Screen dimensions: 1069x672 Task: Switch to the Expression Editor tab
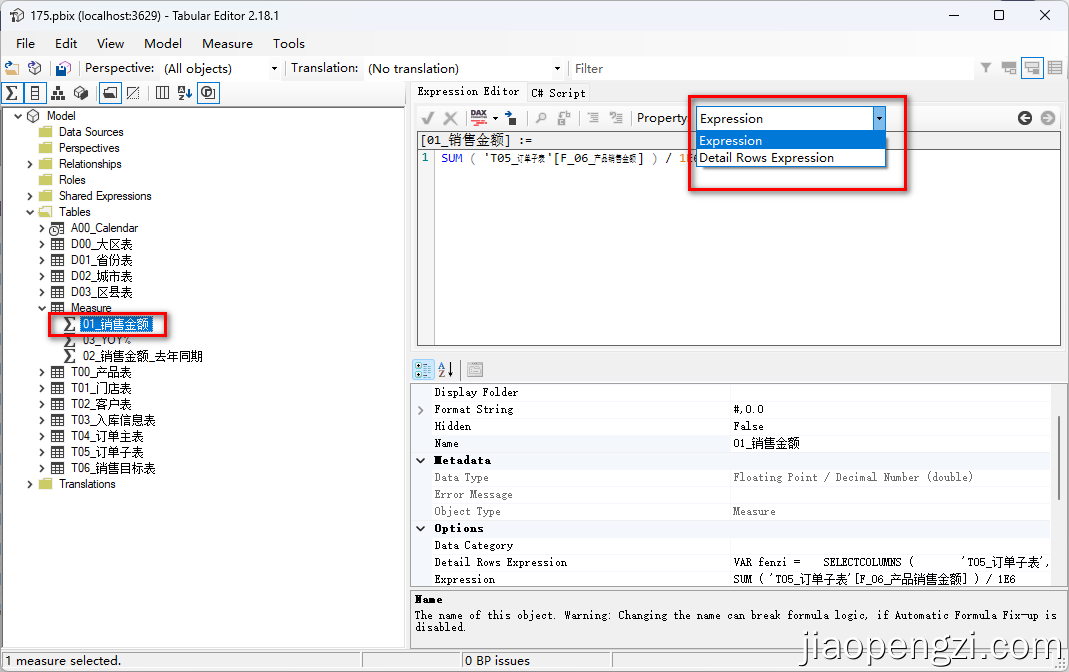point(468,91)
